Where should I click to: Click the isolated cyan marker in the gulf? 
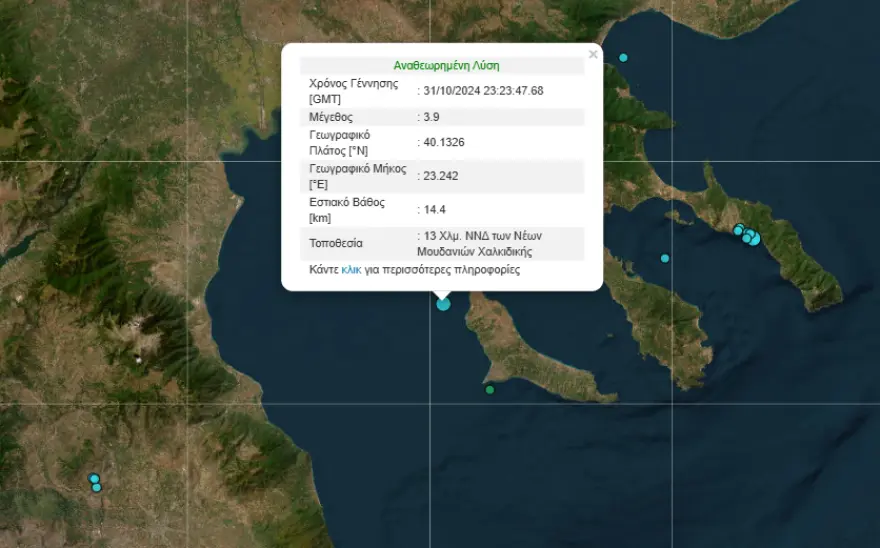665,258
